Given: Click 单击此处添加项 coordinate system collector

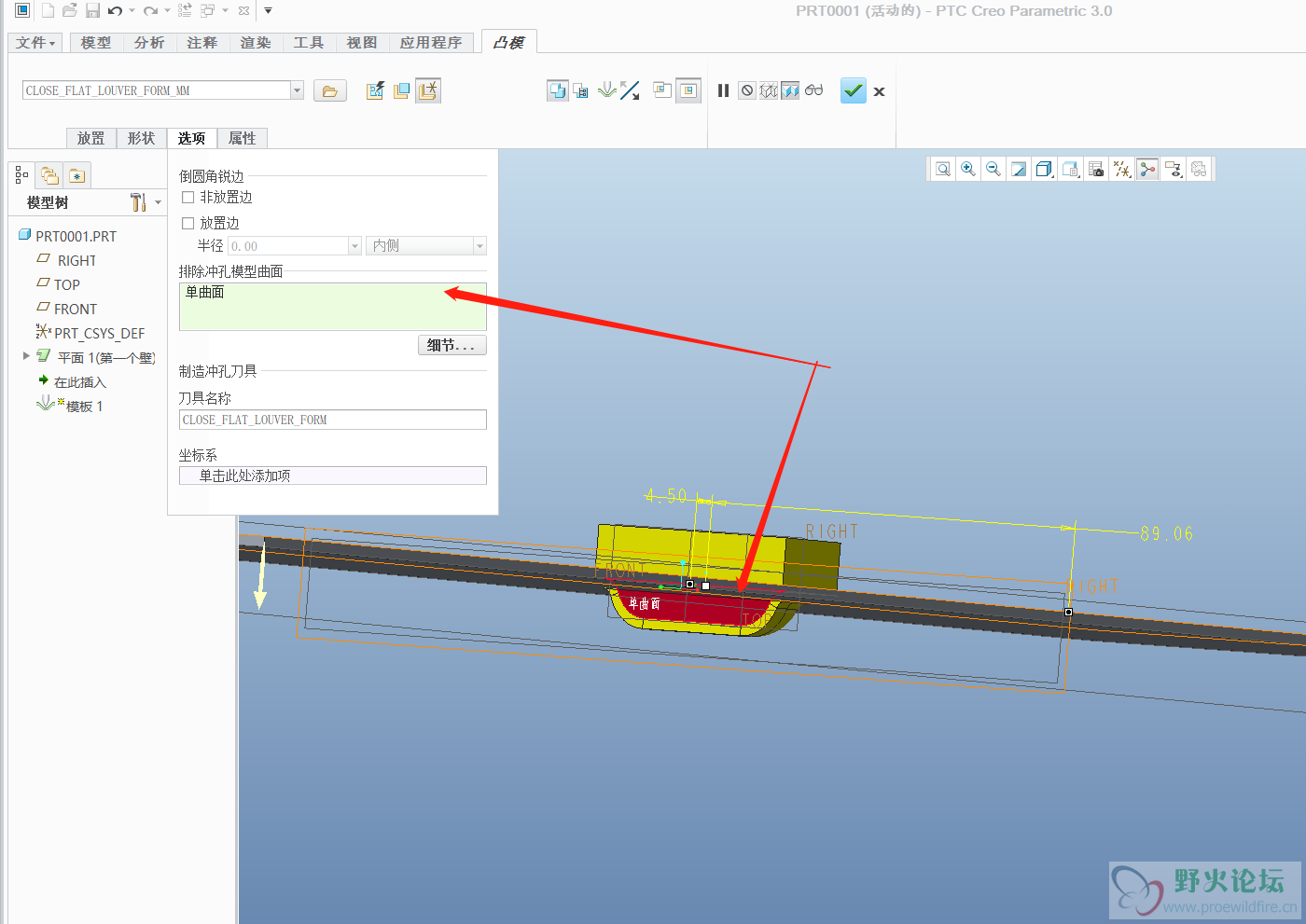Looking at the screenshot, I should click(333, 476).
